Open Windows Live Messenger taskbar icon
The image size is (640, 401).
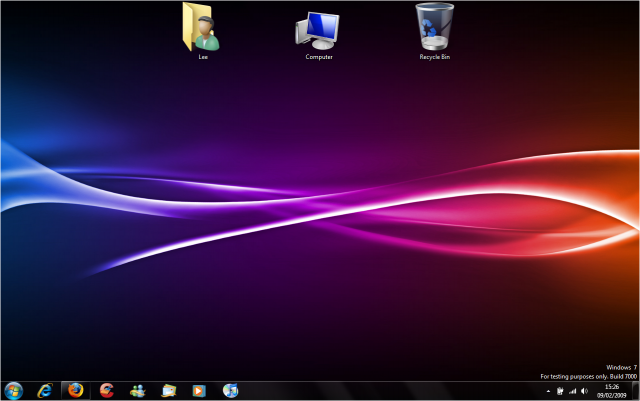point(138,391)
